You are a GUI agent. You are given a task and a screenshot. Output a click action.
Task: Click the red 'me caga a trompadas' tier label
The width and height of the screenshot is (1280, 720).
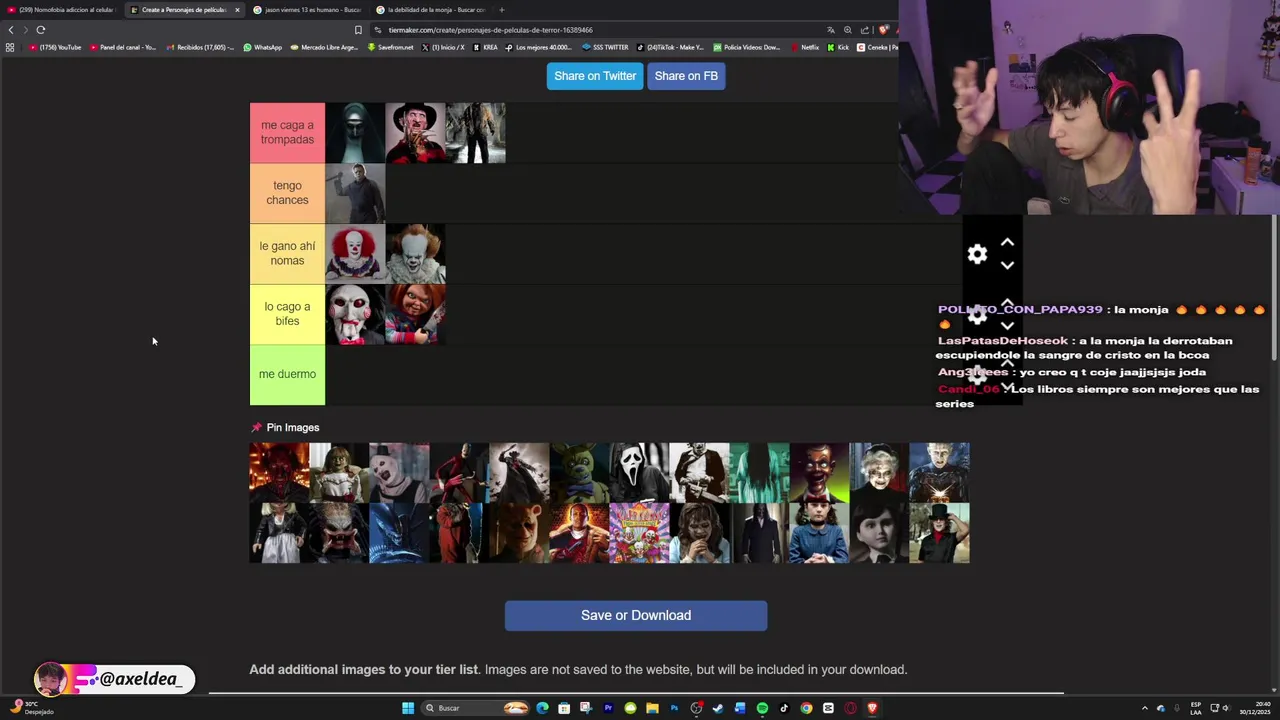(287, 133)
